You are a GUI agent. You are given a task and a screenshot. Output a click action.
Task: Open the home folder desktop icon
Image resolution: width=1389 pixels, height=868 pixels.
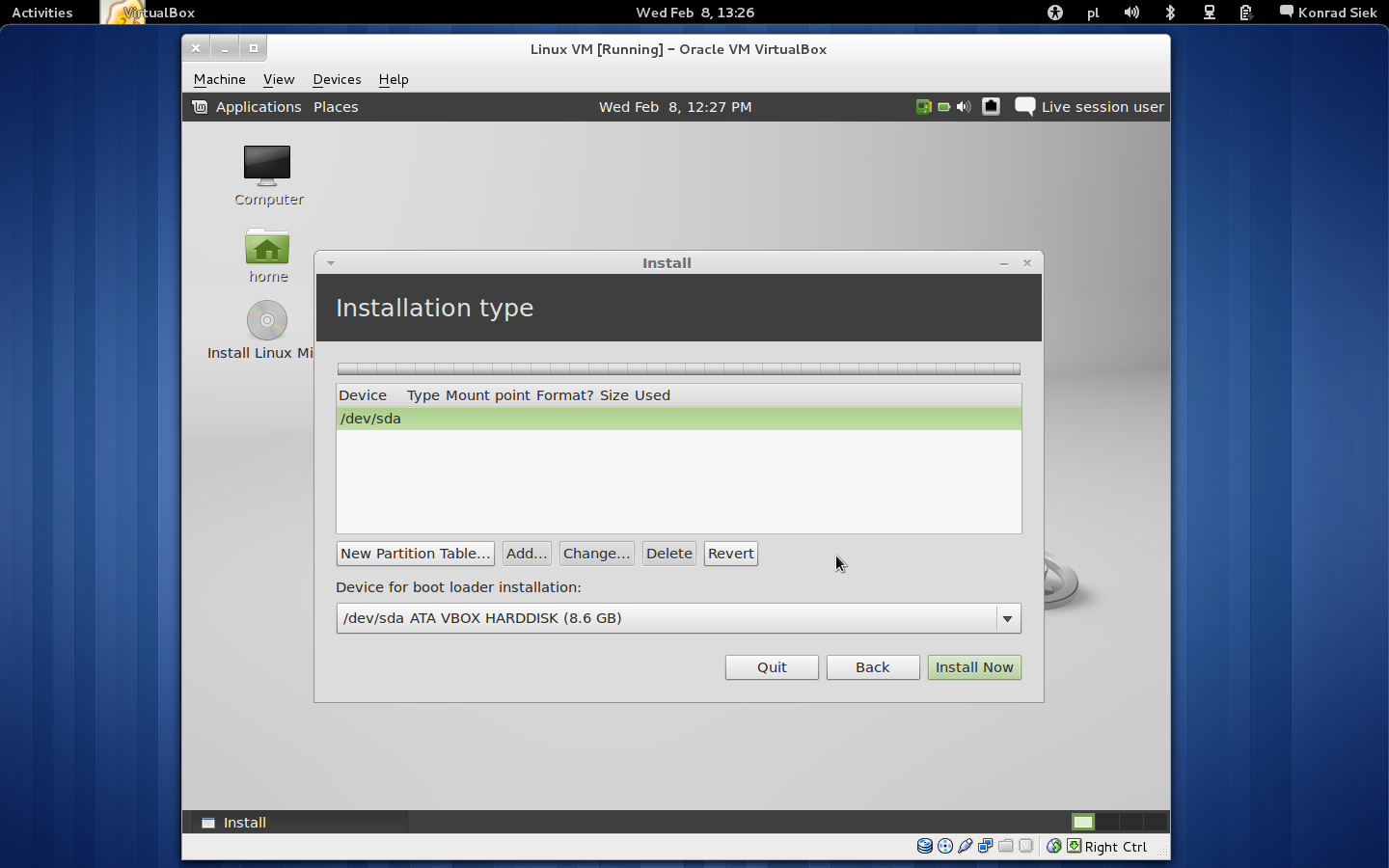point(268,256)
